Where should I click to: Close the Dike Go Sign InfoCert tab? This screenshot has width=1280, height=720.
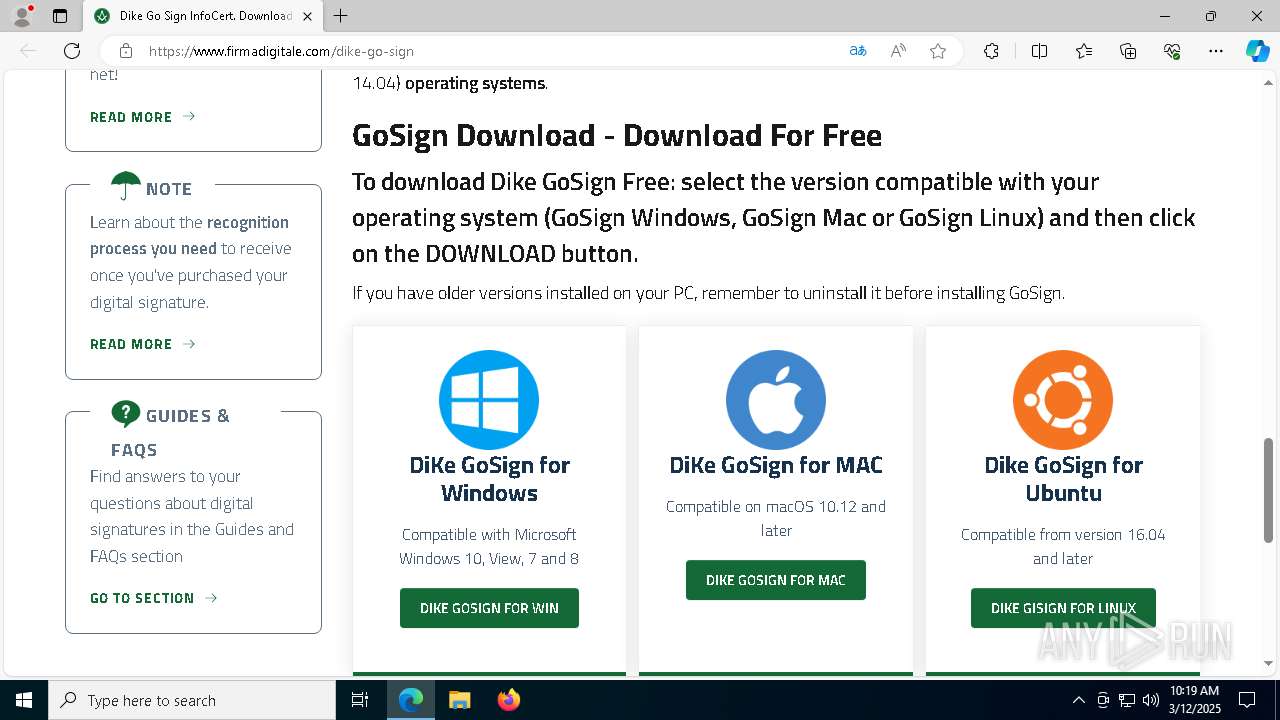307,16
